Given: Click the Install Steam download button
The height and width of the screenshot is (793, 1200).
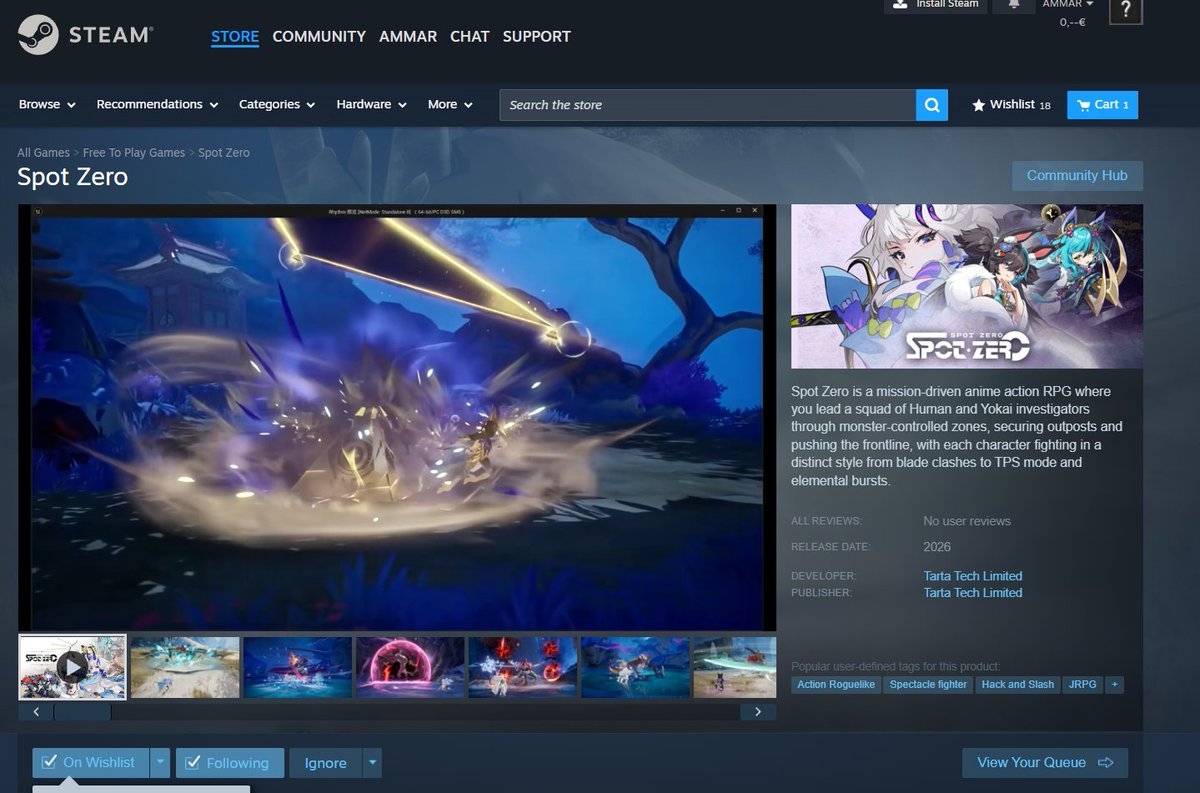Looking at the screenshot, I should pyautogui.click(x=935, y=5).
